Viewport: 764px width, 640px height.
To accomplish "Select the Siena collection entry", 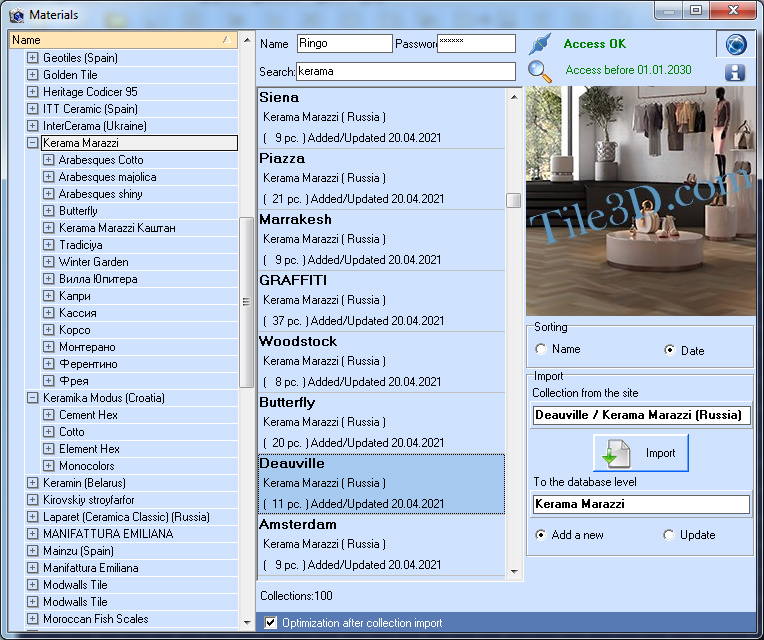I will [x=382, y=118].
